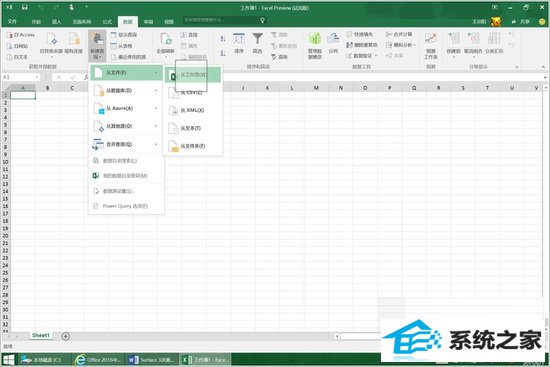
Task: Open the Sheet1 tab
Action: pyautogui.click(x=41, y=335)
